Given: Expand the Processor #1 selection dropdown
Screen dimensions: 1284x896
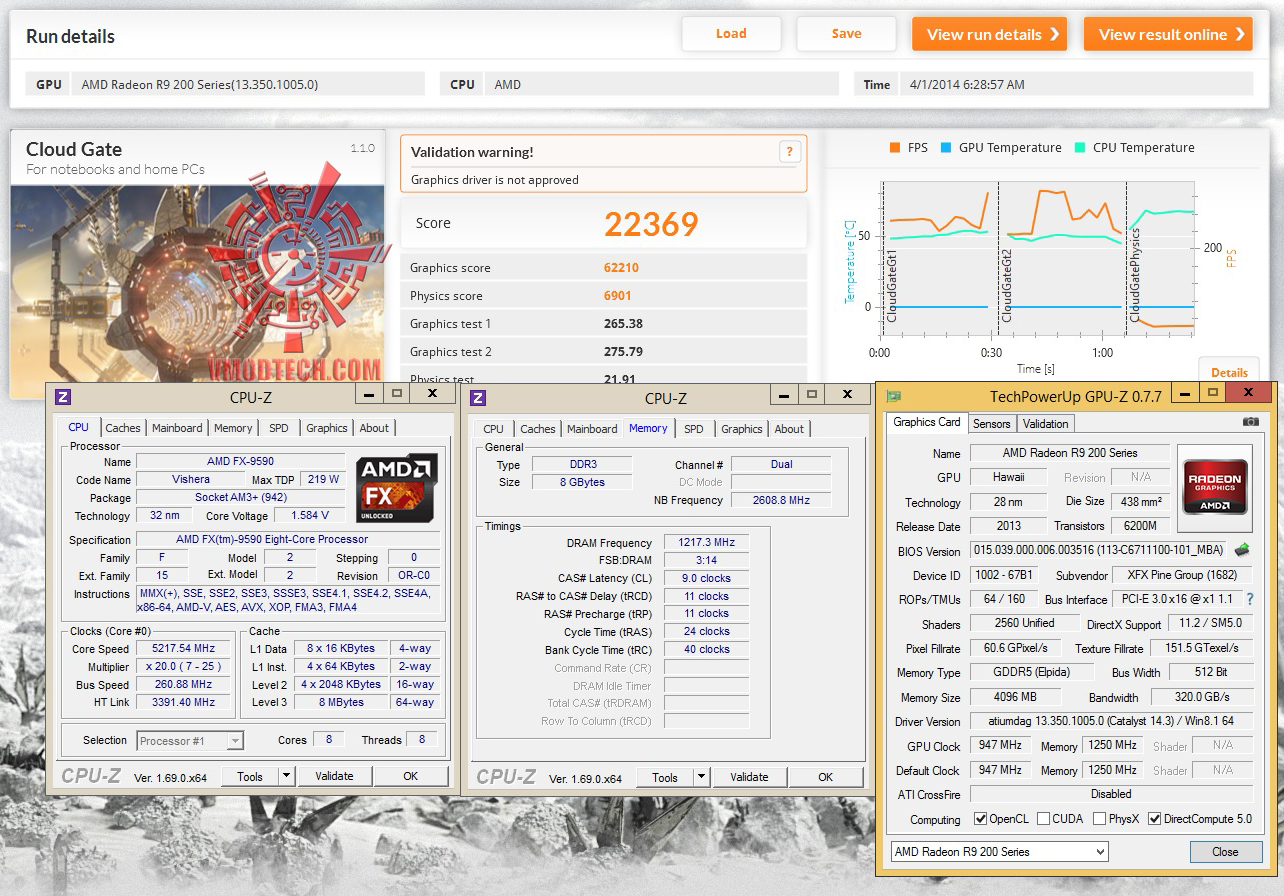Looking at the screenshot, I should tap(190, 741).
